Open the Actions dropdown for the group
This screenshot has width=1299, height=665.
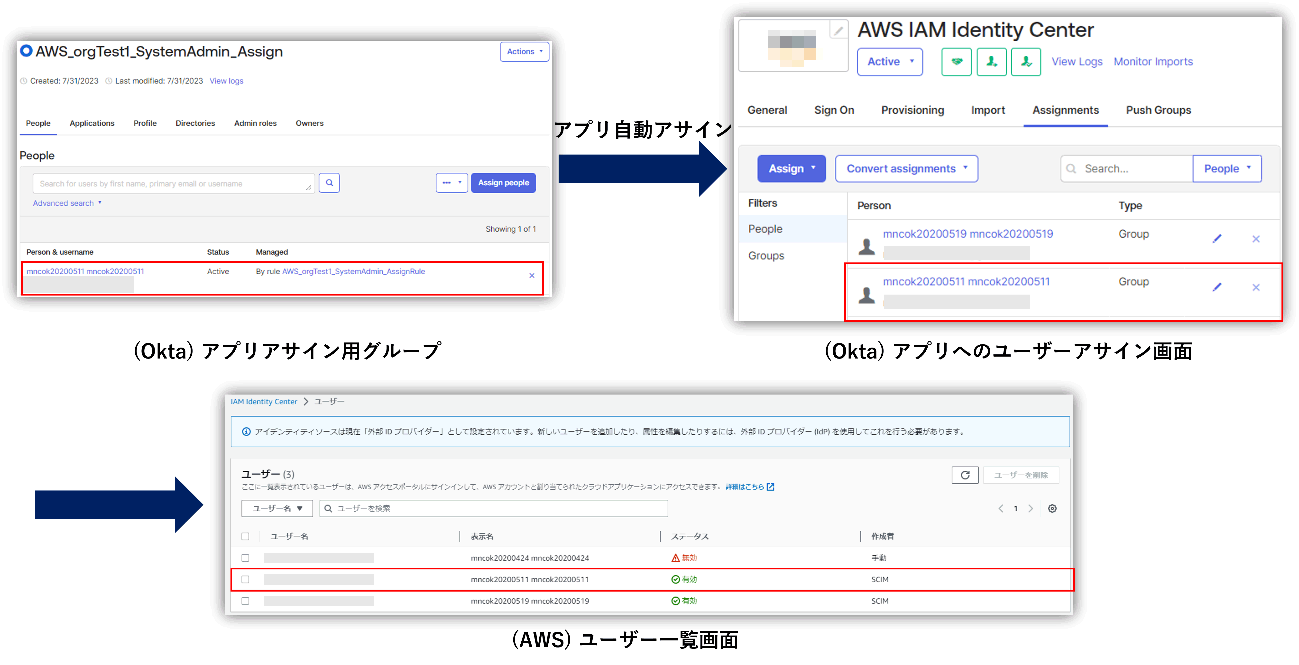[x=524, y=52]
